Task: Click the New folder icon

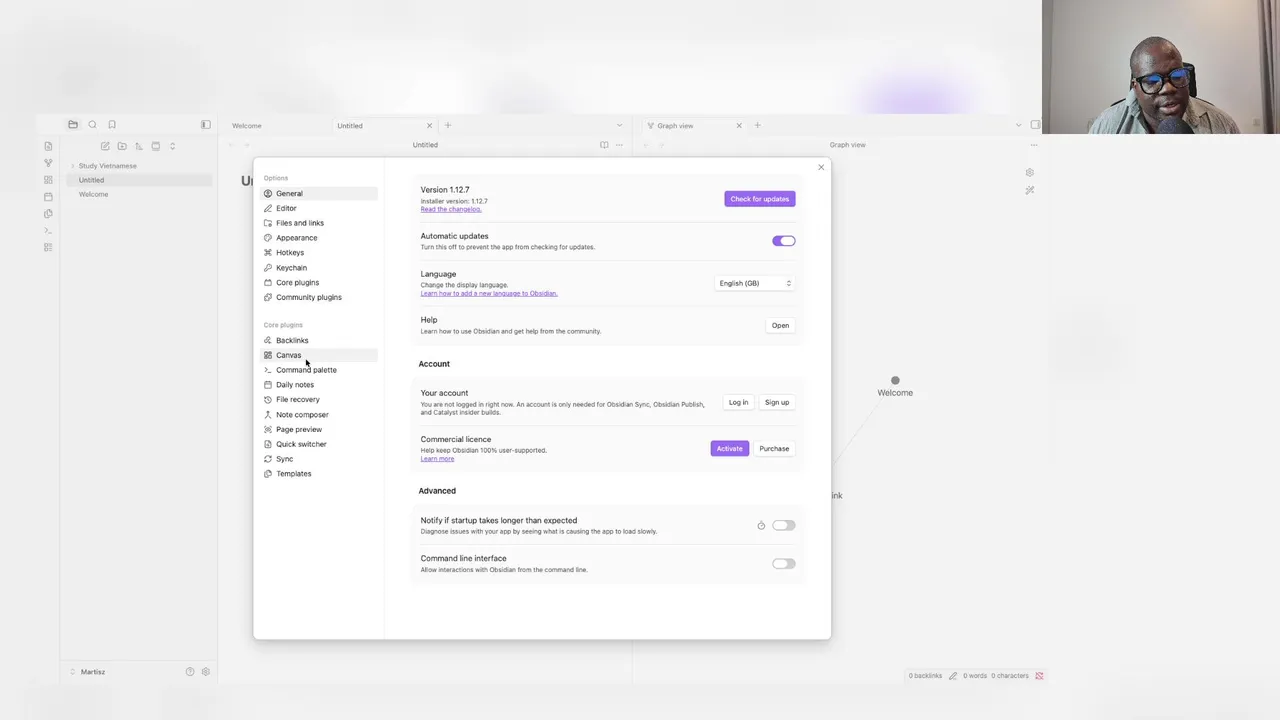Action: point(122,146)
